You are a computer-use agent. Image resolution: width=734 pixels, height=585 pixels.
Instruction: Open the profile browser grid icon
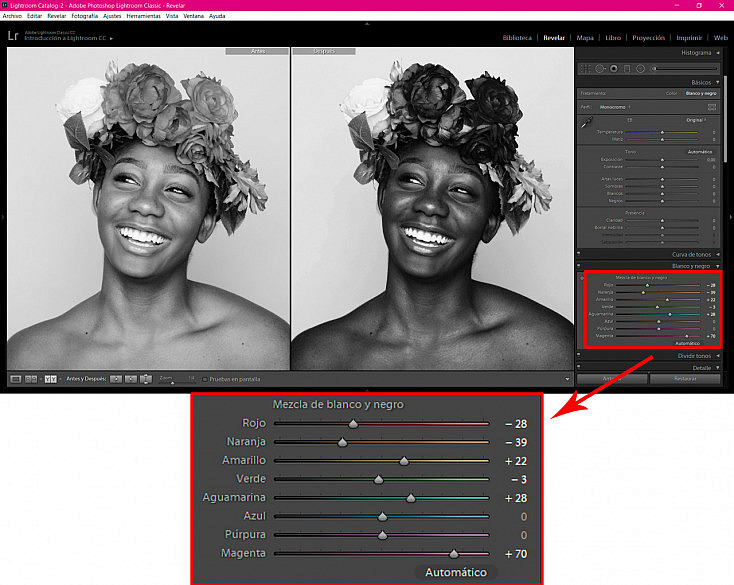click(x=712, y=107)
